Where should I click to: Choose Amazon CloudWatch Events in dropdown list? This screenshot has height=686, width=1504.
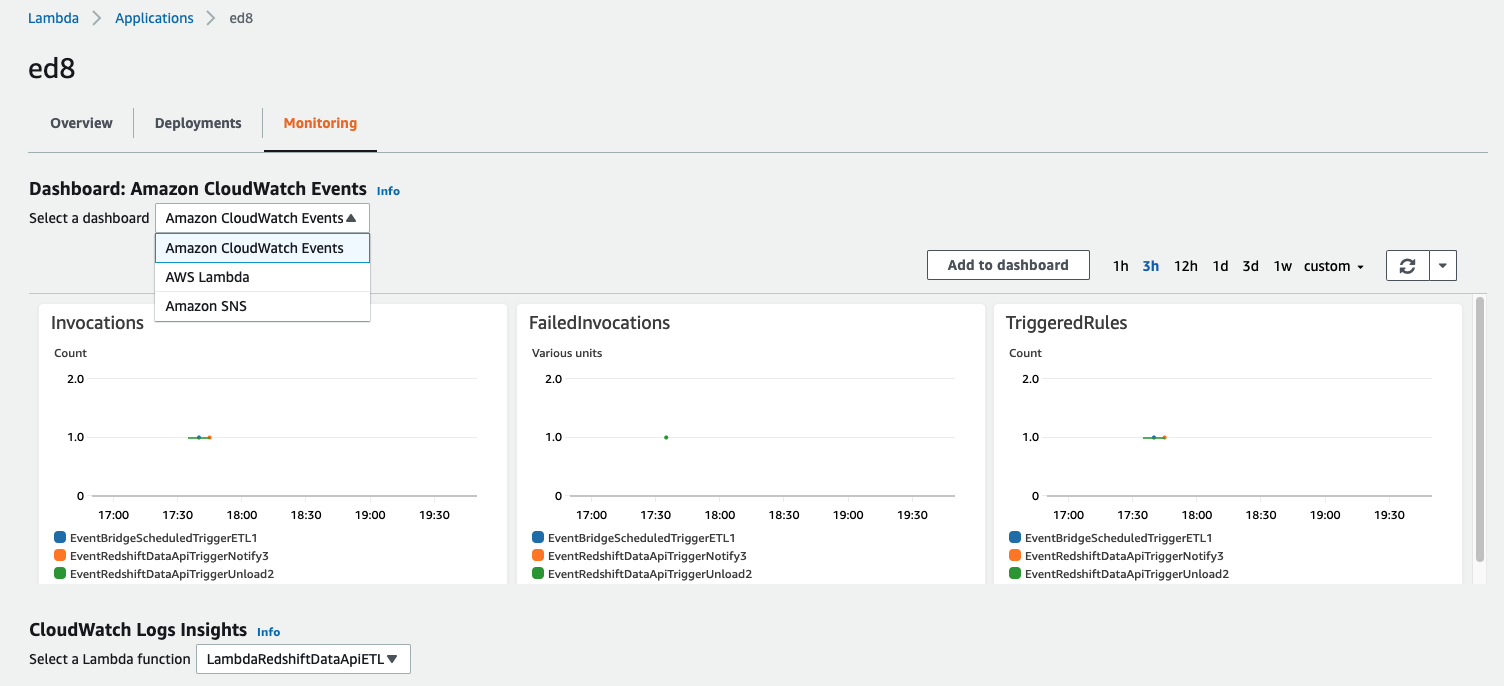coord(263,248)
